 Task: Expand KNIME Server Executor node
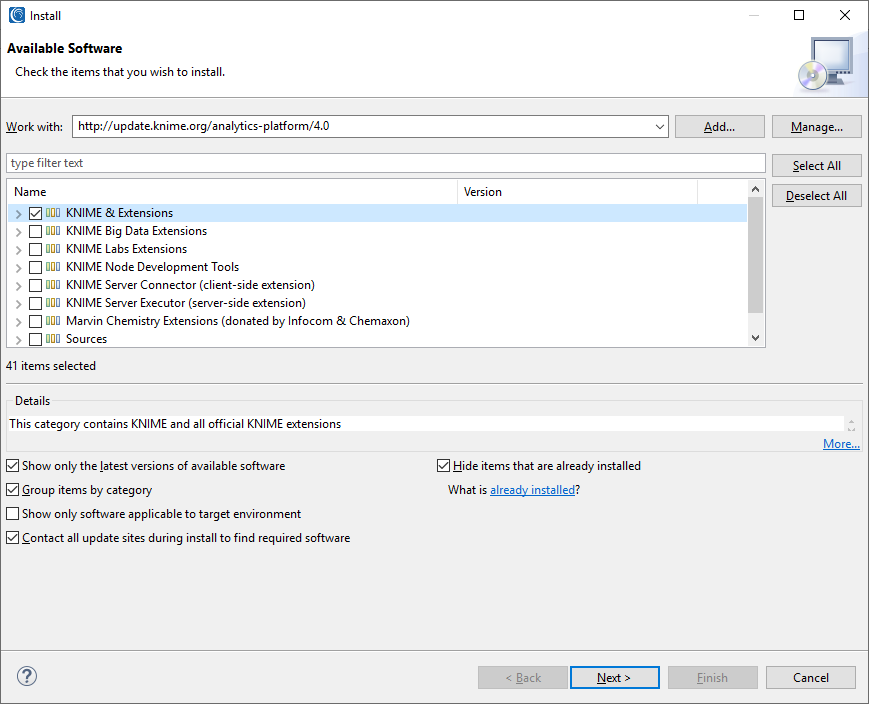18,304
